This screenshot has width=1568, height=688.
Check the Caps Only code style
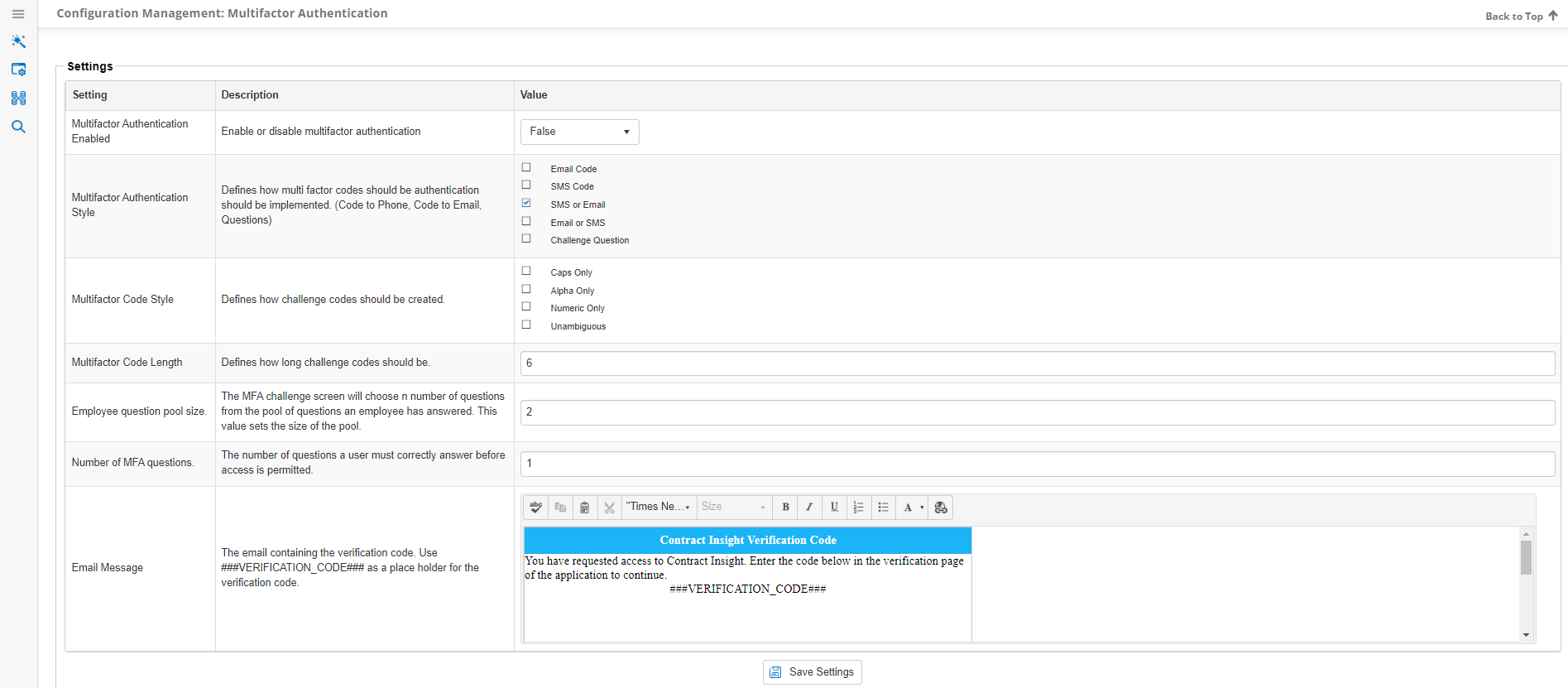point(526,271)
